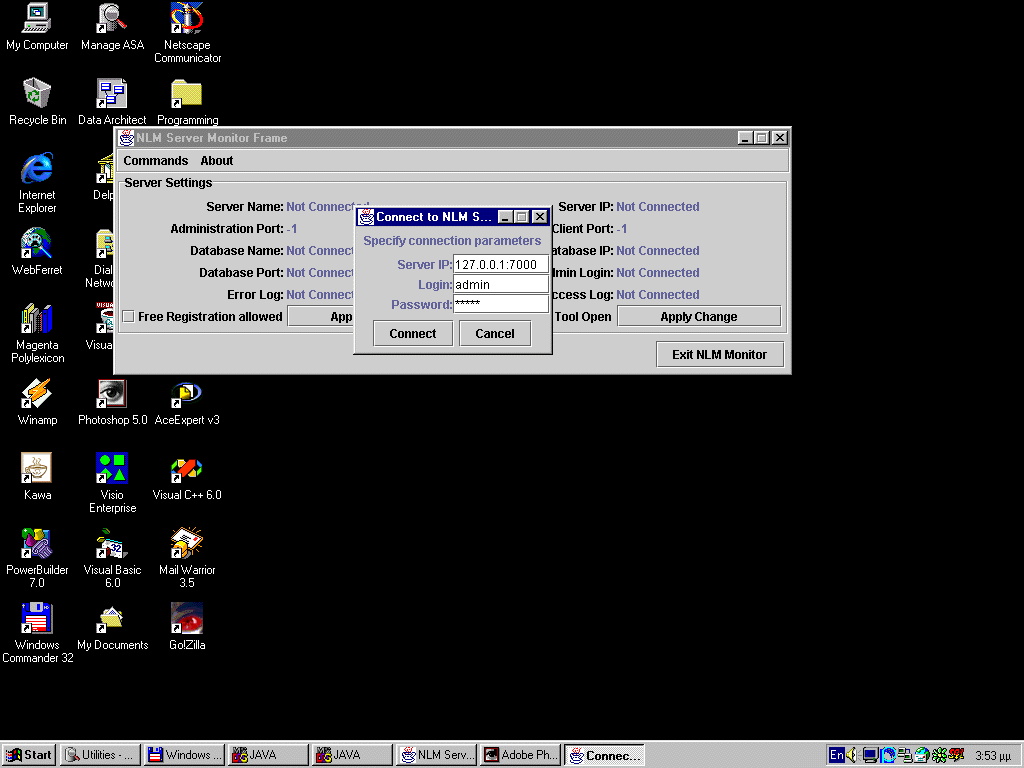Open Visio Enterprise shortcut
The width and height of the screenshot is (1024, 768).
pos(112,483)
